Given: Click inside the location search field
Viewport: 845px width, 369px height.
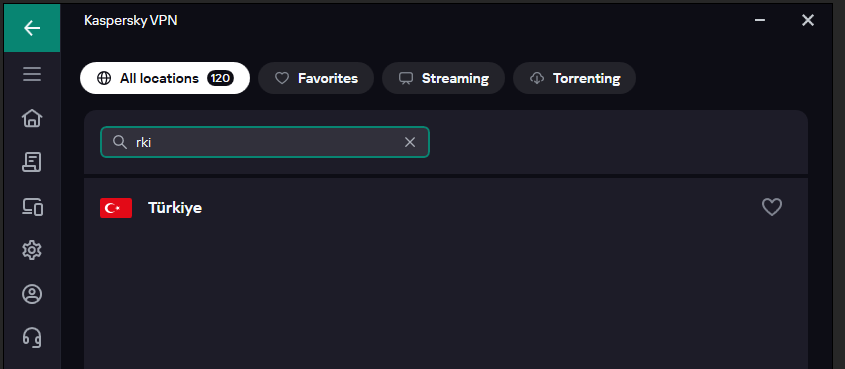Looking at the screenshot, I should tap(265, 142).
